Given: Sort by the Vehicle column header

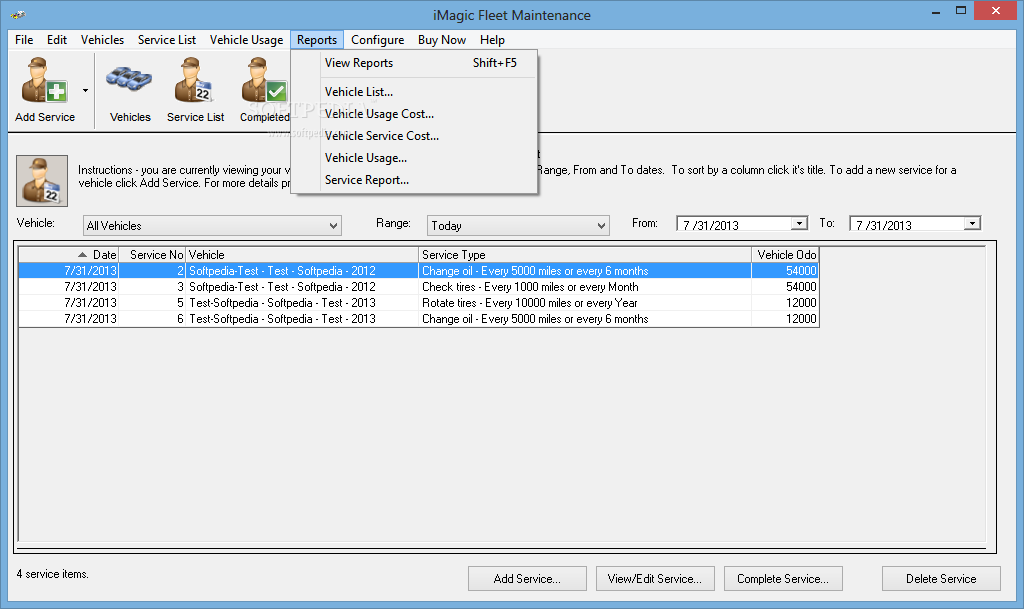Looking at the screenshot, I should point(302,255).
